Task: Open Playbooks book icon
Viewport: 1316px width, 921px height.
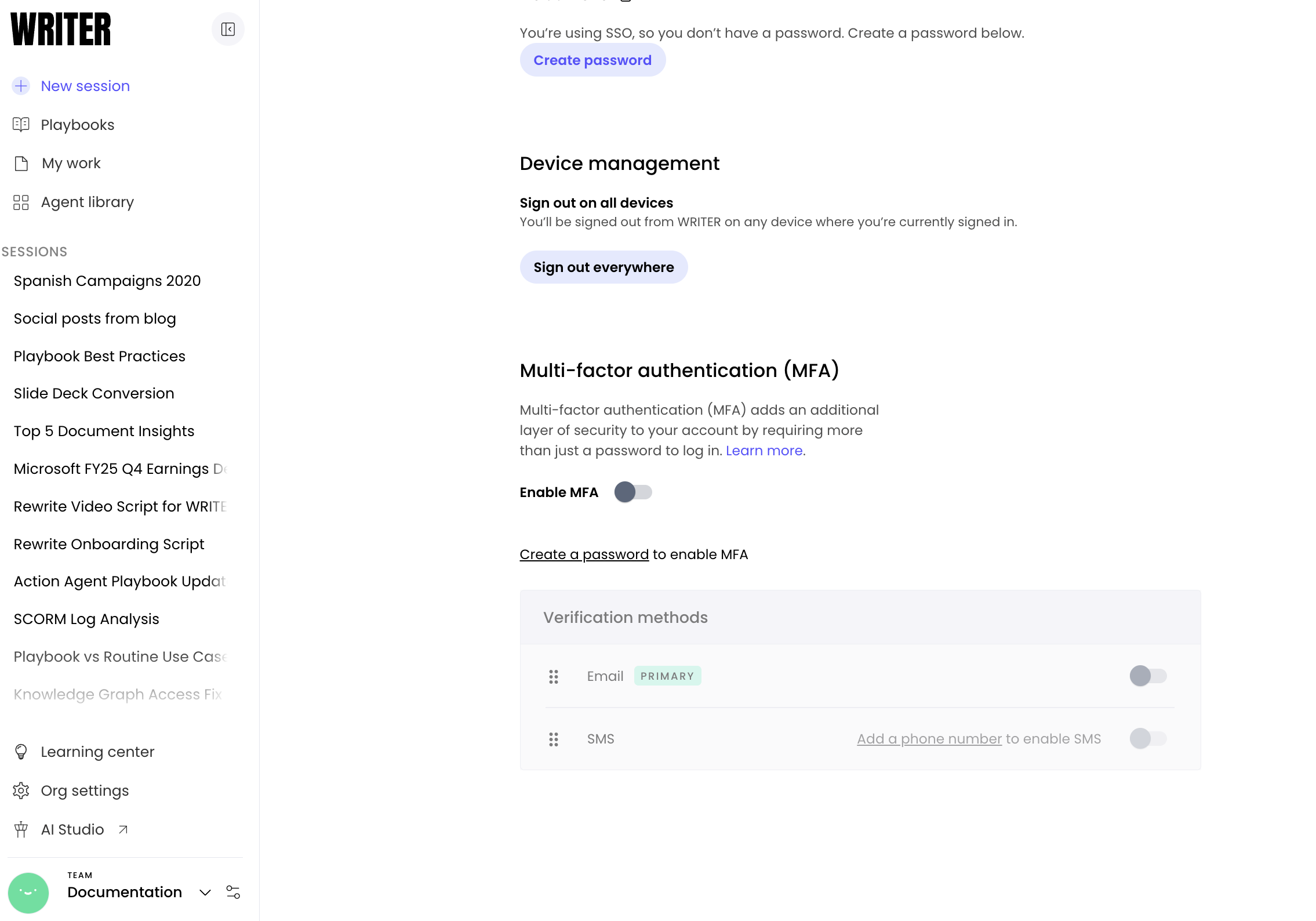Action: [21, 125]
